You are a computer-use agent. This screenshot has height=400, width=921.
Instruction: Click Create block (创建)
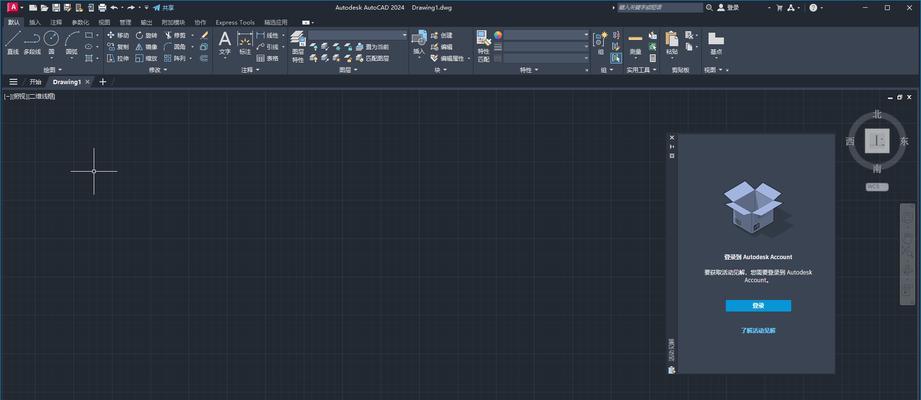tap(442, 35)
